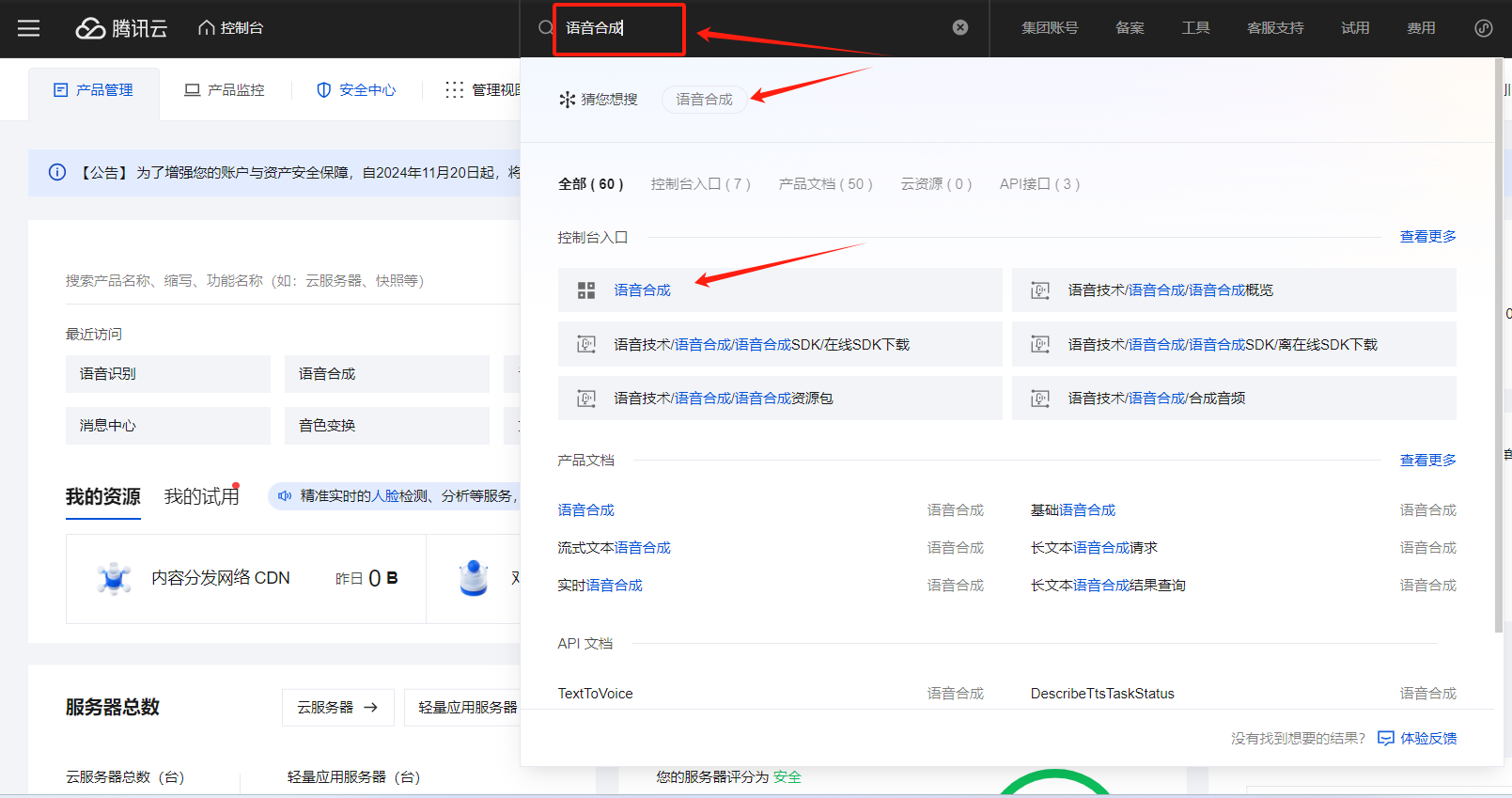This screenshot has width=1512, height=798.
Task: Open 备案 menu
Action: pos(1130,28)
